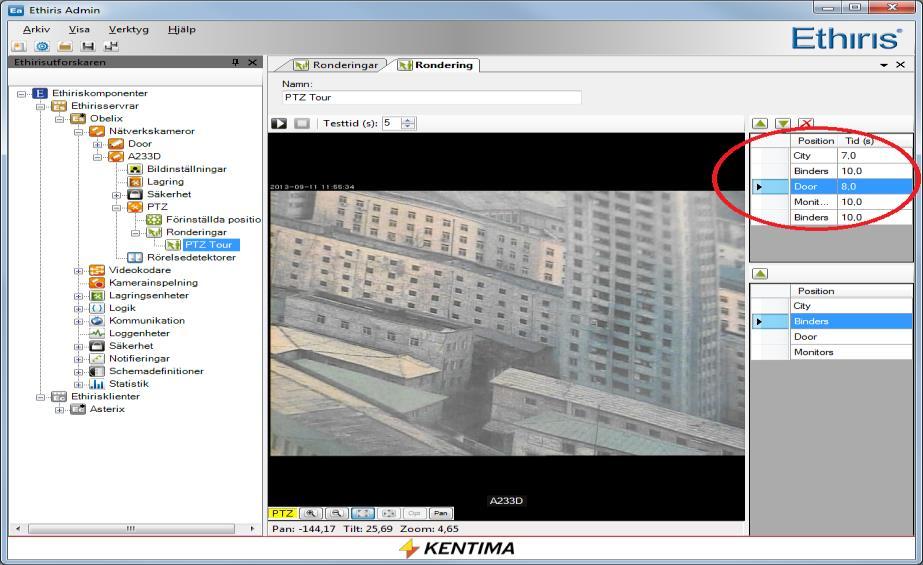Click the Kommunikation tree icon
Viewport: 923px width, 565px height.
point(97,321)
